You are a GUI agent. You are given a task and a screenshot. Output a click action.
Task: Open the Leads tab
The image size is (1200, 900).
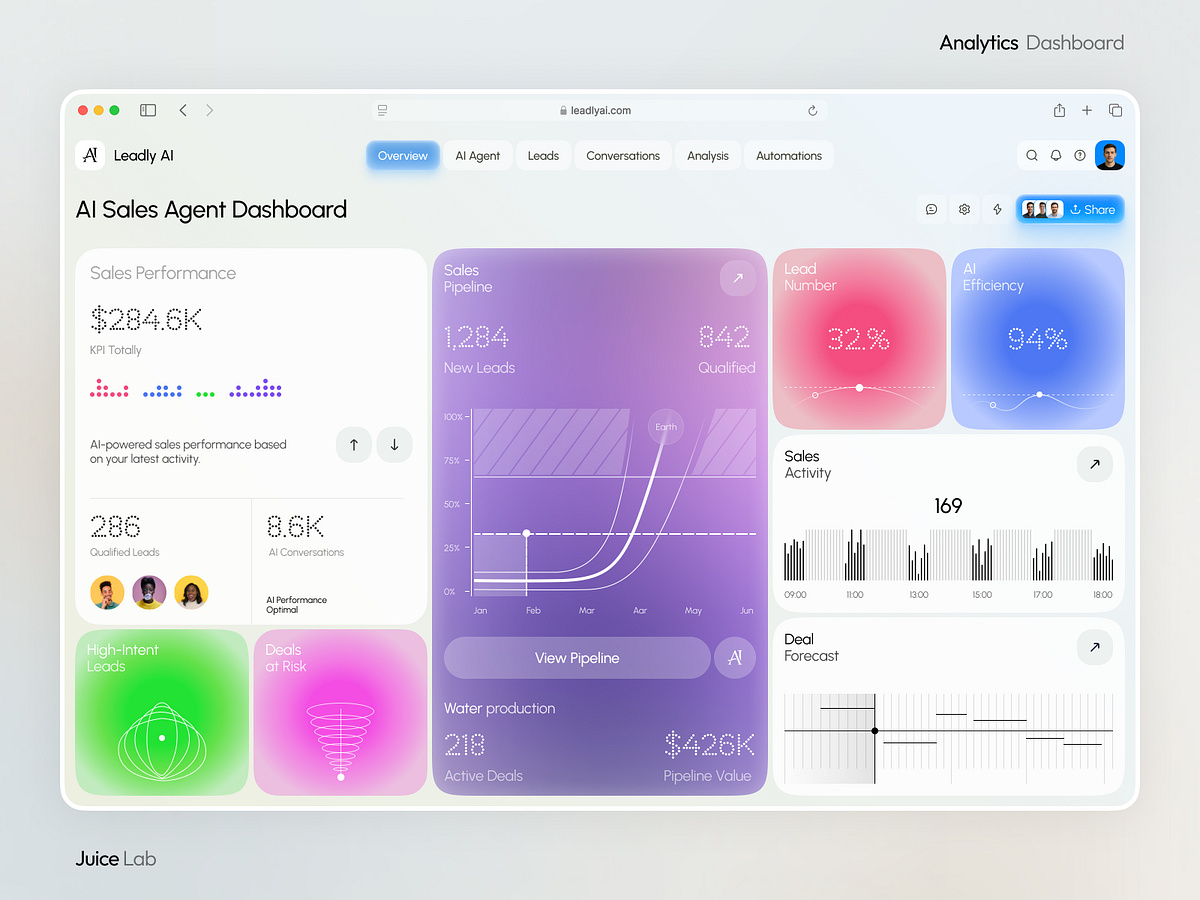click(543, 155)
